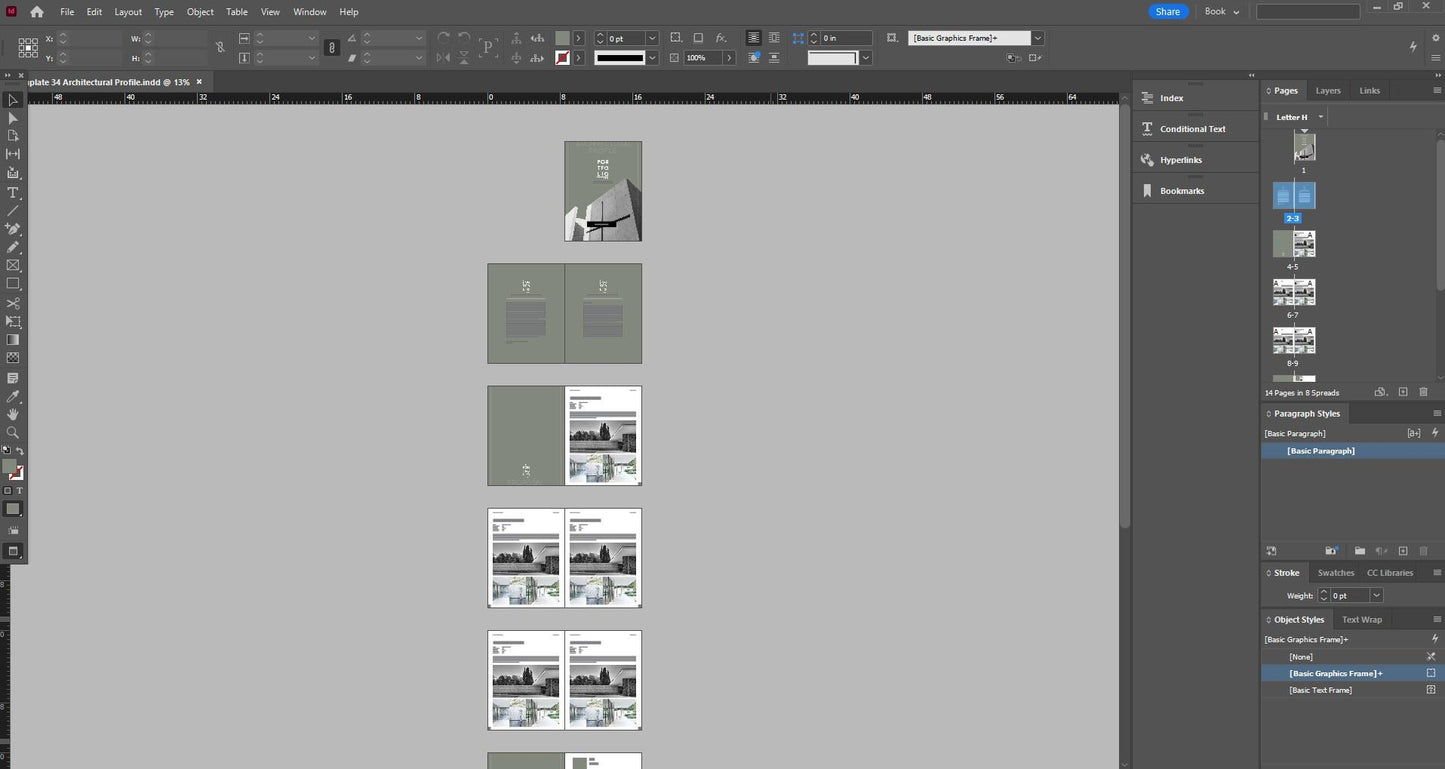Click the fill color swatch in toolbox

click(x=10, y=467)
